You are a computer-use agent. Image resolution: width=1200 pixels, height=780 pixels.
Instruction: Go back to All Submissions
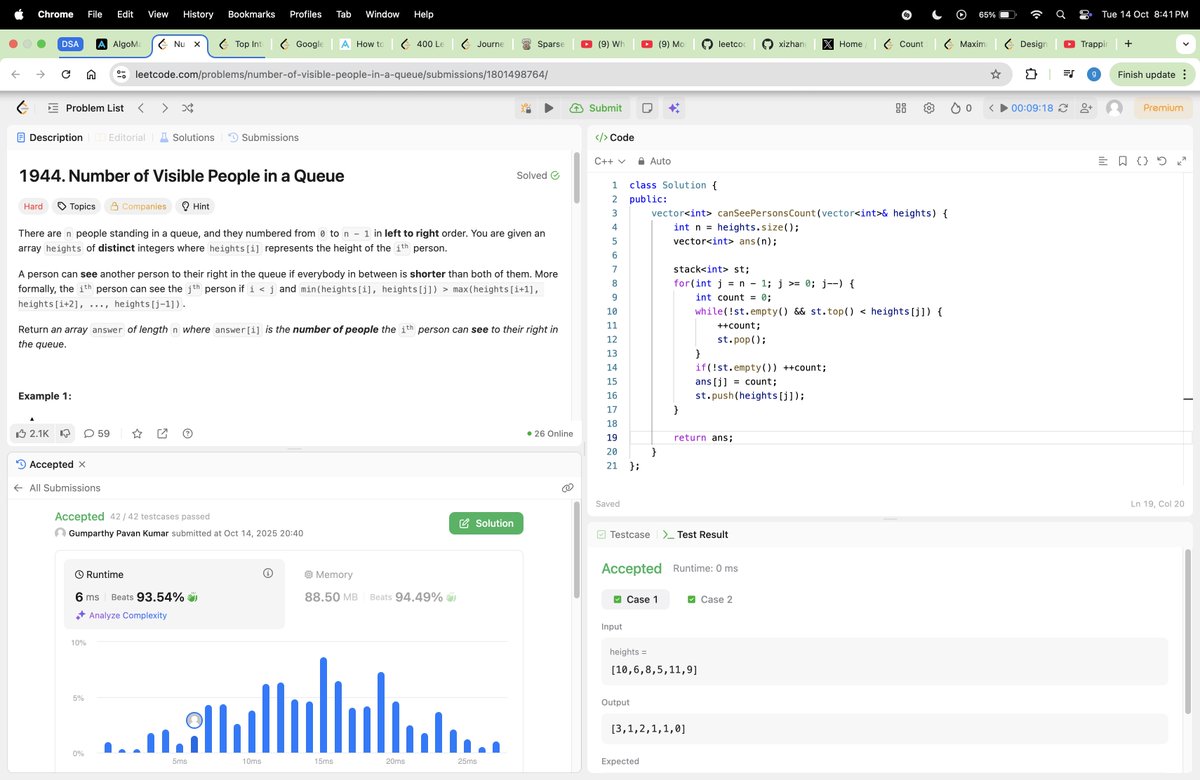point(57,488)
